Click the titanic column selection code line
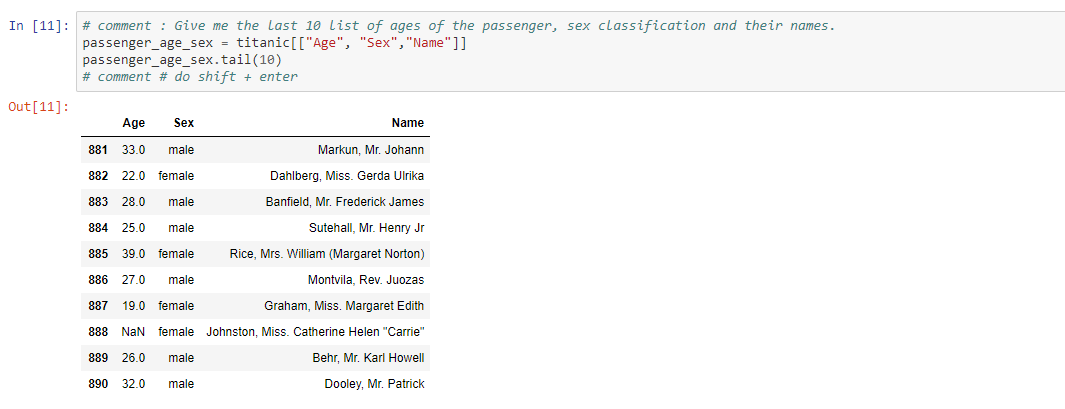 pyautogui.click(x=275, y=43)
